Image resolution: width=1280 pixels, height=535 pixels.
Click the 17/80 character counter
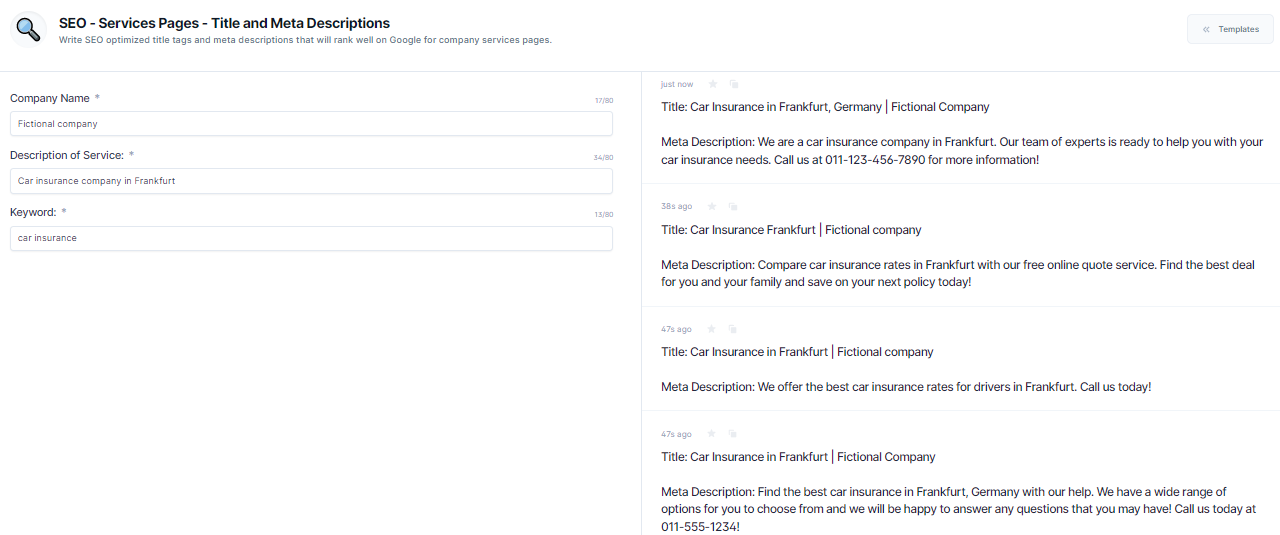pyautogui.click(x=604, y=101)
